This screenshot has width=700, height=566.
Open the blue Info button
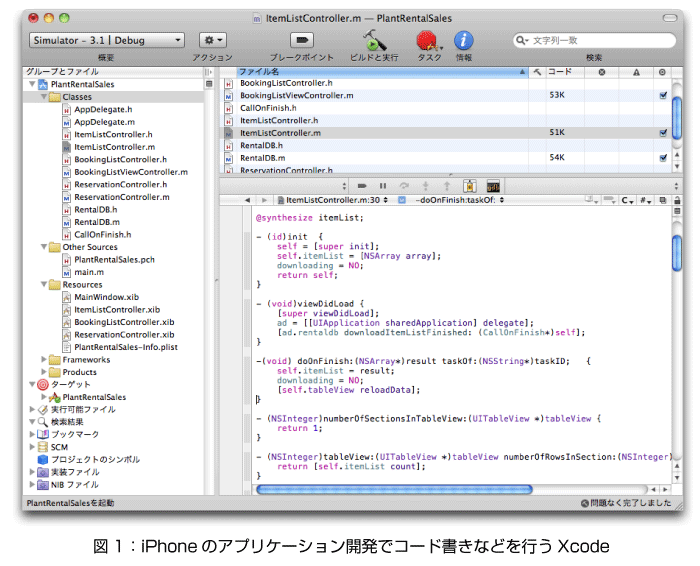click(464, 40)
